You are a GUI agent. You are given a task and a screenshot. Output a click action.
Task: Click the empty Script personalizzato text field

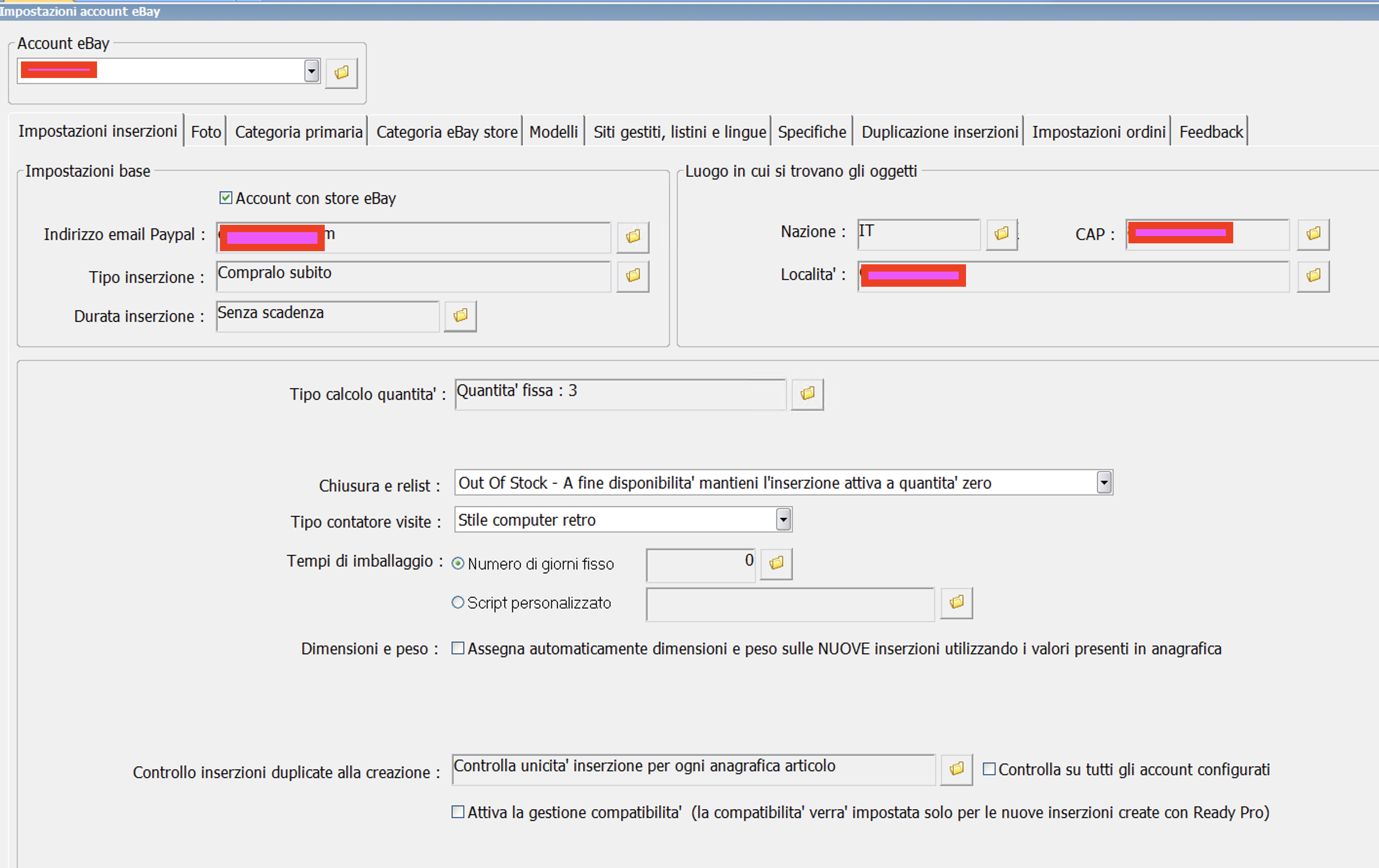pyautogui.click(x=790, y=604)
